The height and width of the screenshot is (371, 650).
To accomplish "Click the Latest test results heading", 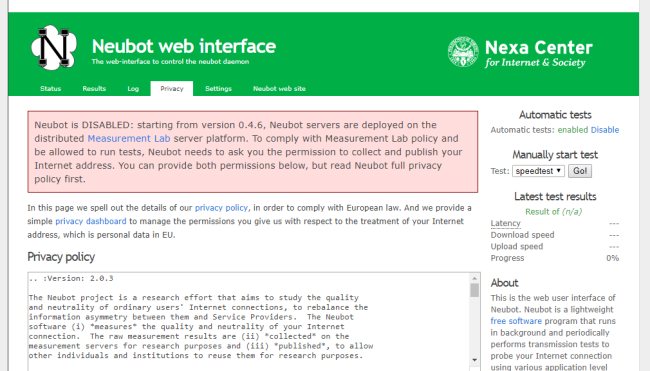I will point(555,196).
